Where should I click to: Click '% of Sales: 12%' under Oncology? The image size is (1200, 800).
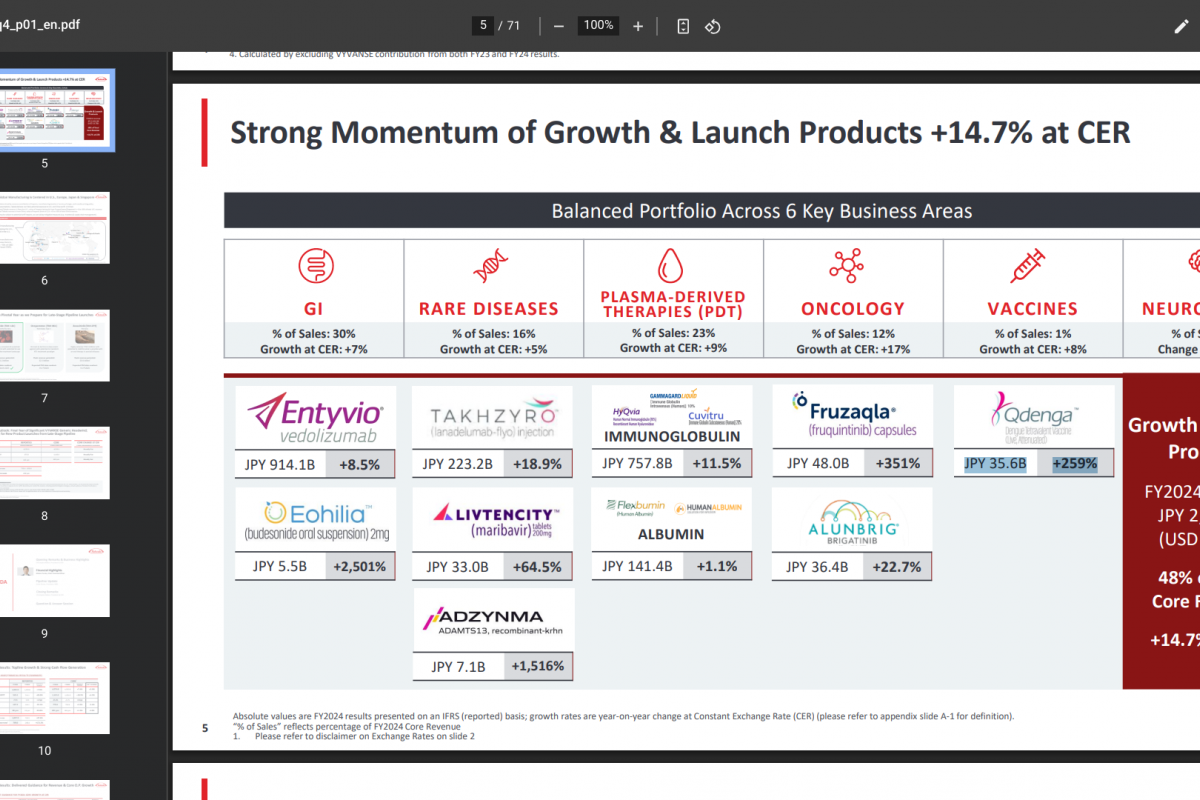(853, 334)
